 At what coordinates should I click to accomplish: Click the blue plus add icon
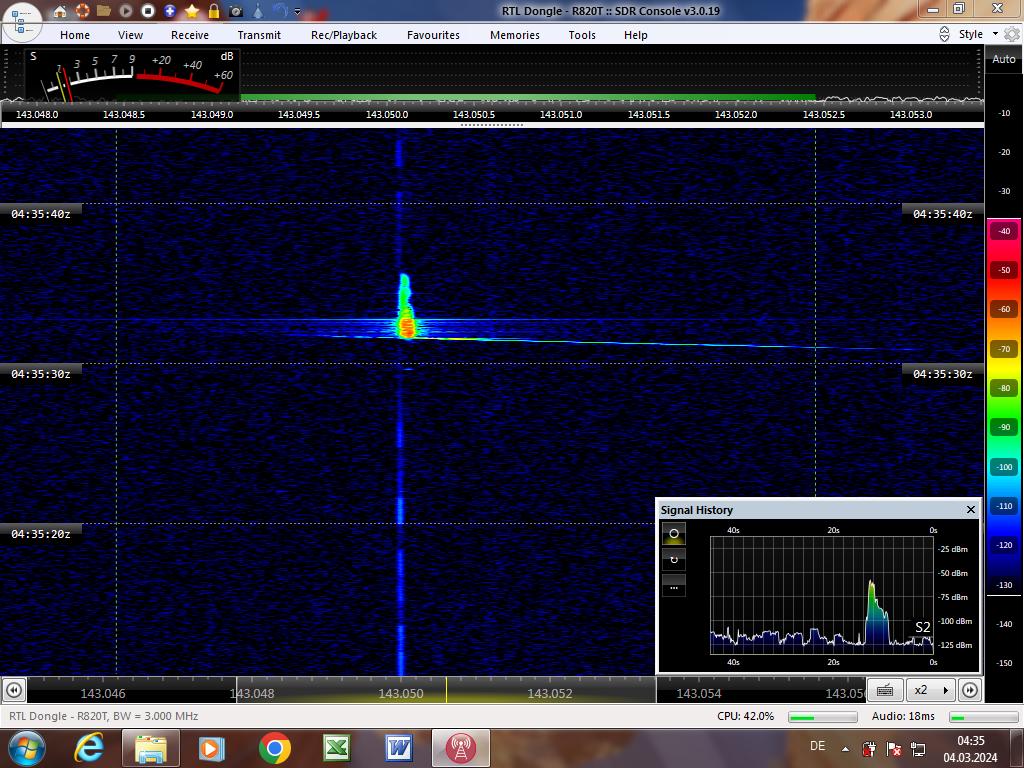170,11
